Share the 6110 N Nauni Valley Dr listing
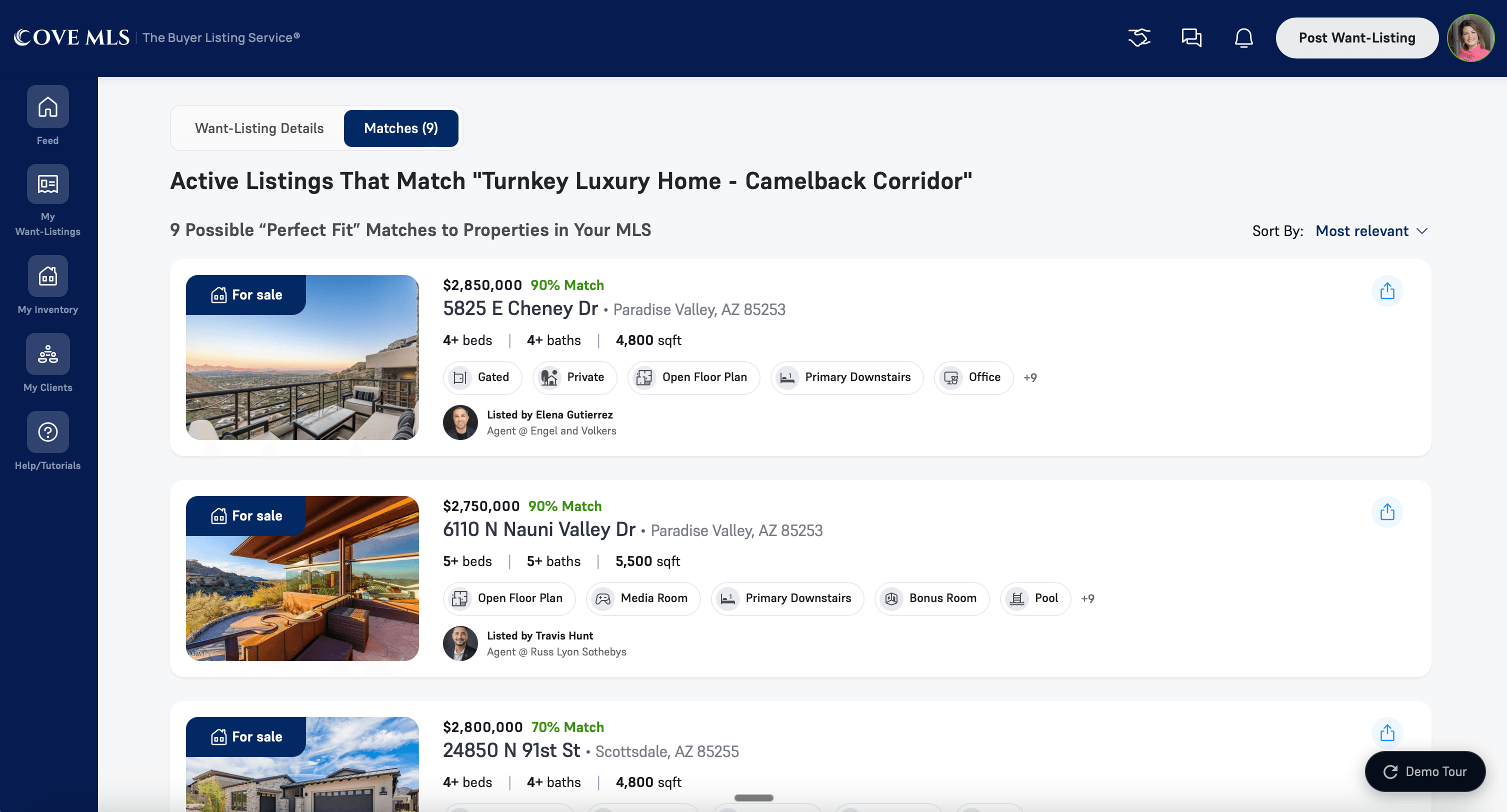This screenshot has width=1507, height=812. (x=1387, y=512)
